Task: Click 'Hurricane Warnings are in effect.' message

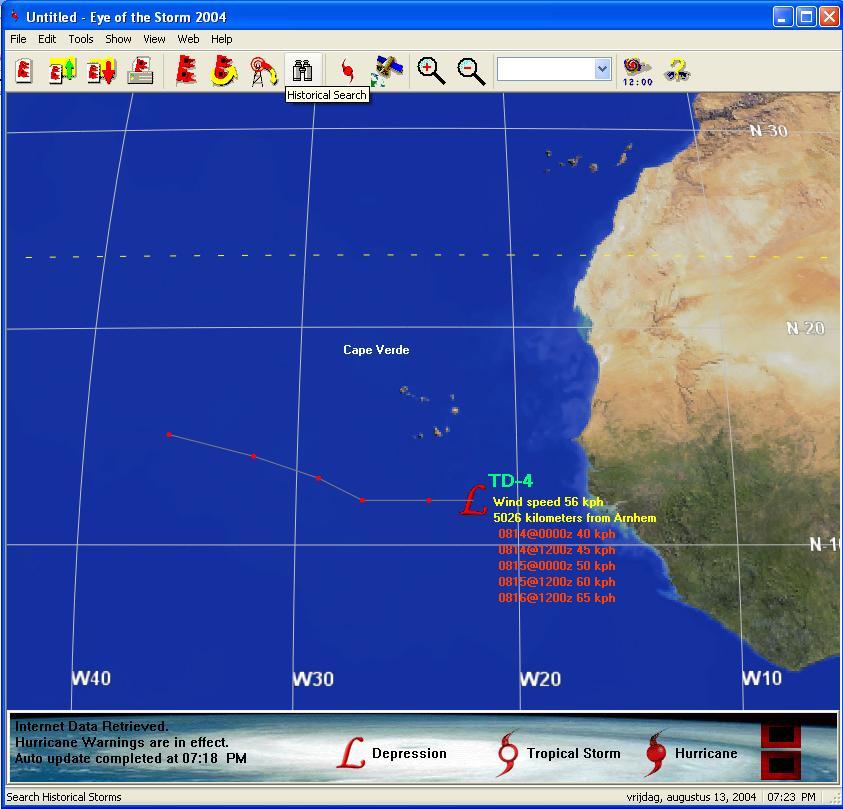Action: point(122,742)
